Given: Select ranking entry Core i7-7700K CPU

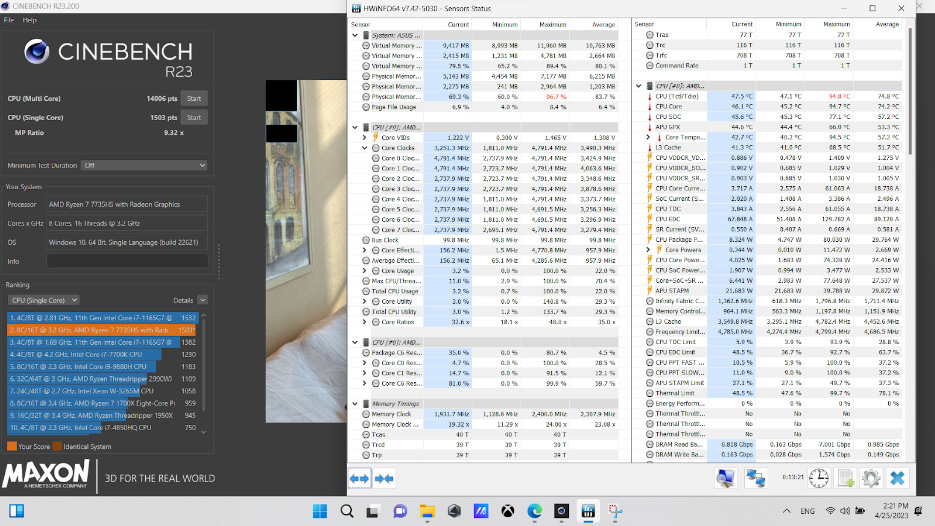Looking at the screenshot, I should click(x=102, y=354).
